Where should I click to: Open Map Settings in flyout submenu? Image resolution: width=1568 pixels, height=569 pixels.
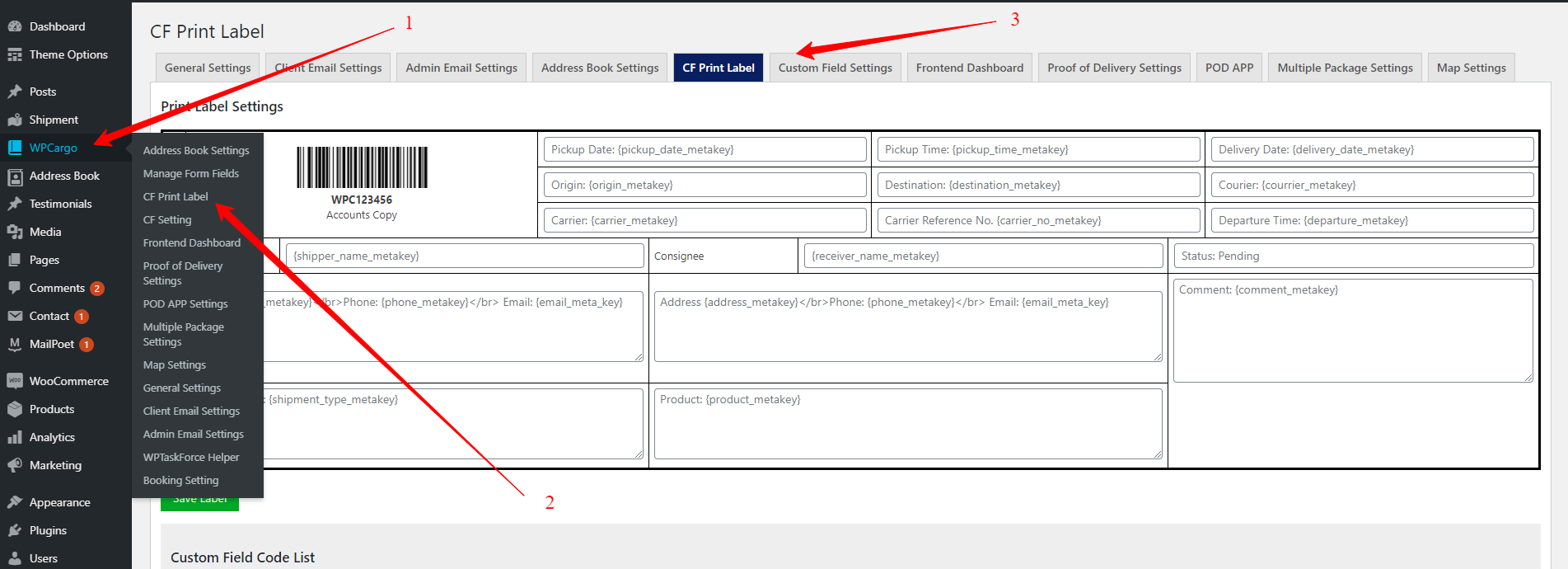pyautogui.click(x=175, y=364)
